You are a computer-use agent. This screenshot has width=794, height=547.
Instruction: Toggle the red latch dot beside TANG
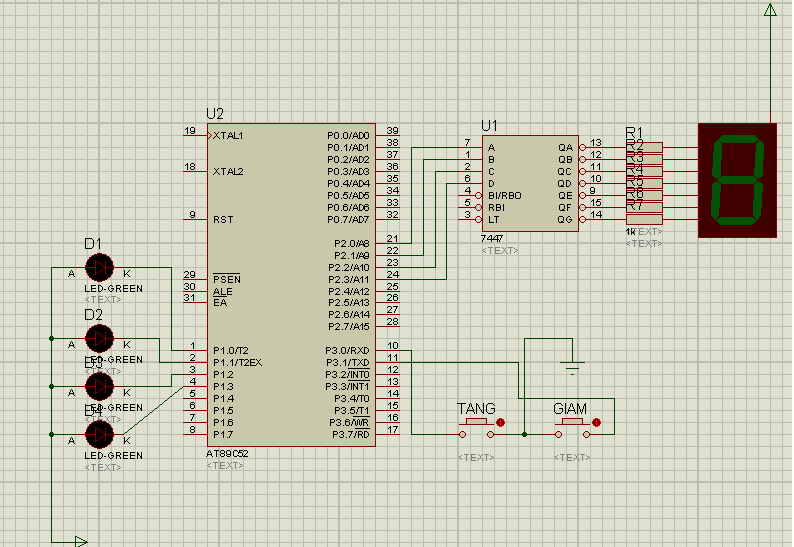pos(501,423)
